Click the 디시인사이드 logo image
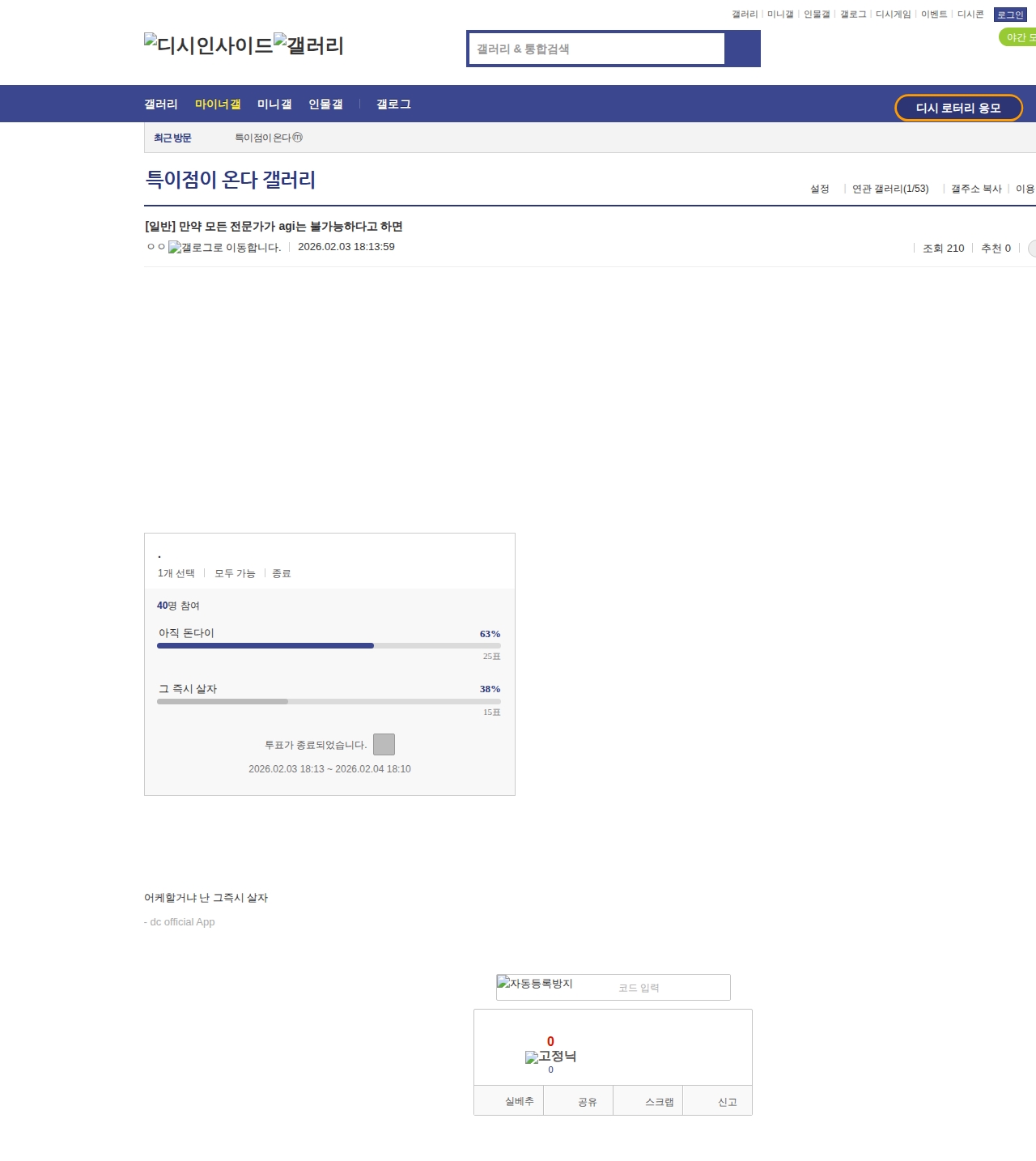The width and height of the screenshot is (1036, 1161). tap(208, 45)
